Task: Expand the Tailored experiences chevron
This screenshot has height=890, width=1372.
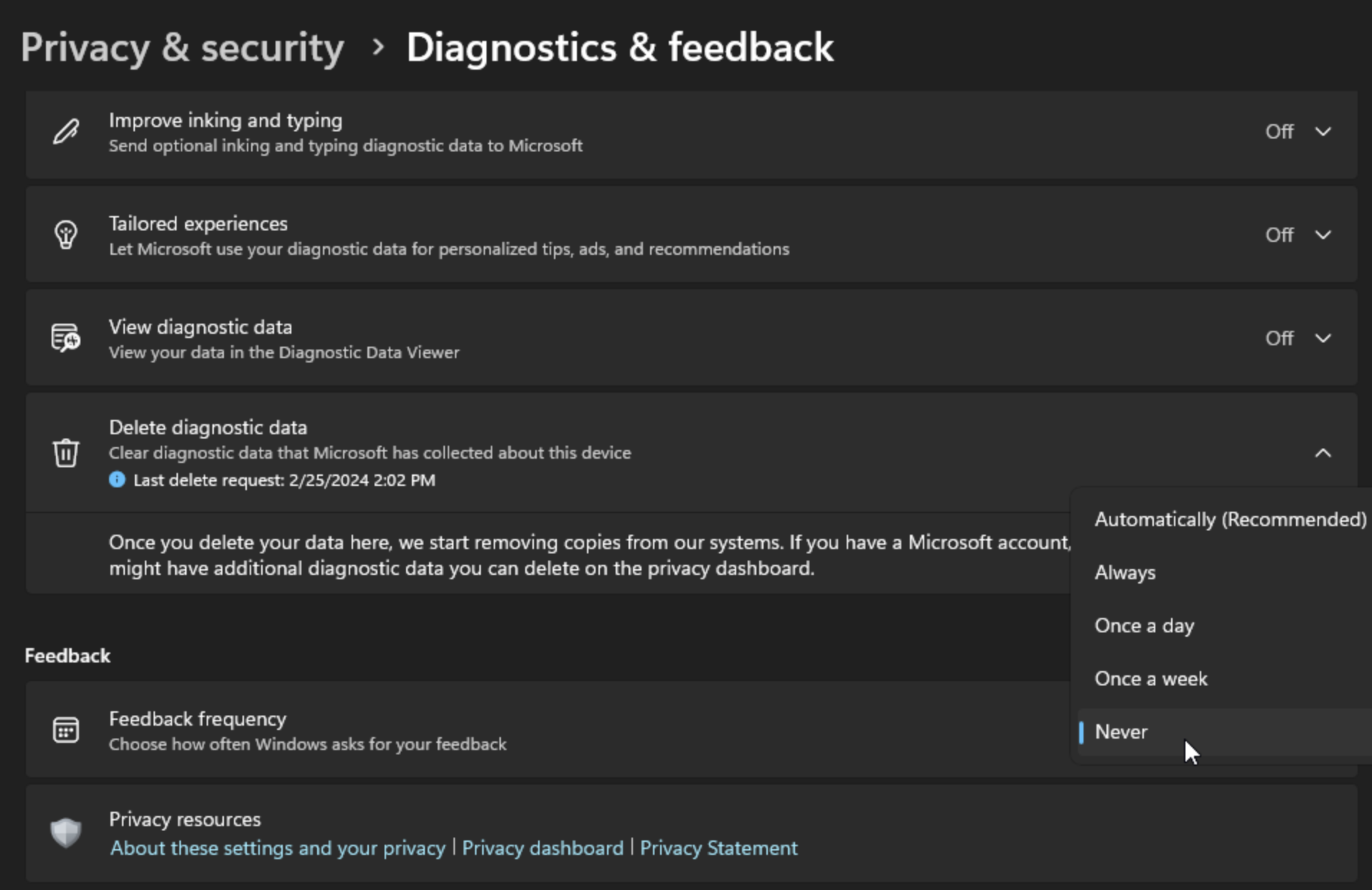Action: point(1323,235)
